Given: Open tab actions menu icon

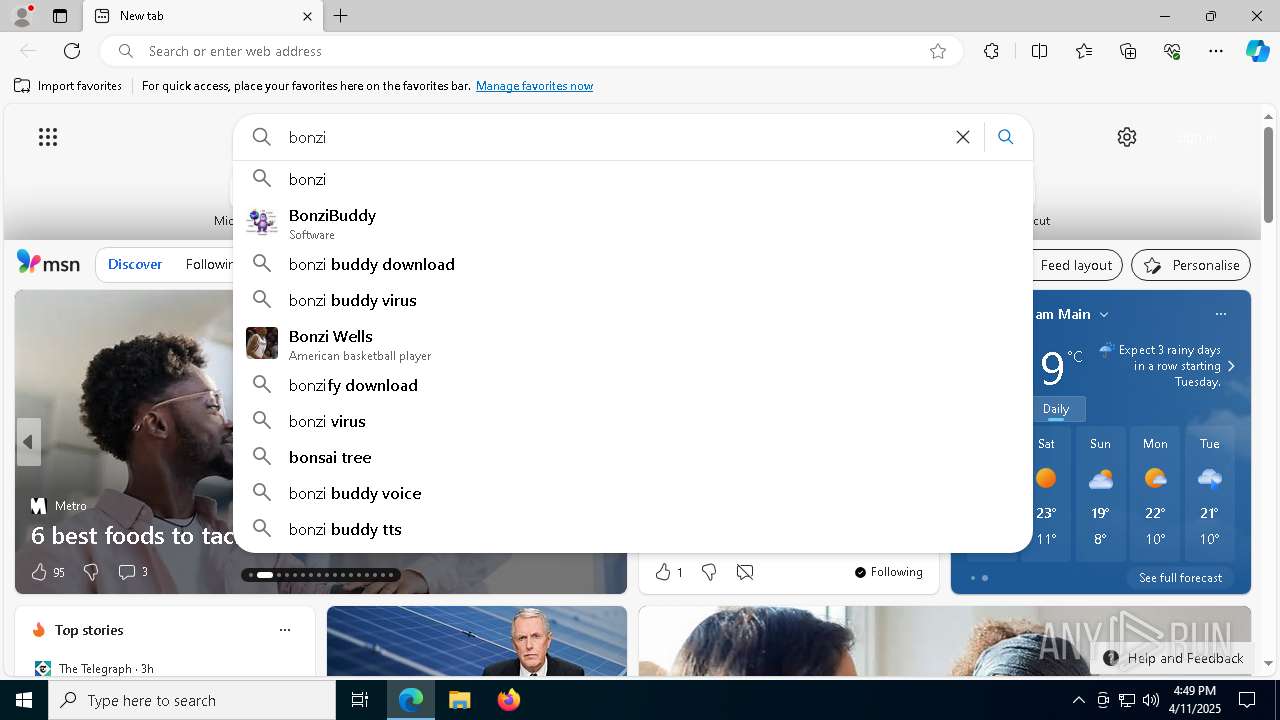Looking at the screenshot, I should click(x=60, y=16).
